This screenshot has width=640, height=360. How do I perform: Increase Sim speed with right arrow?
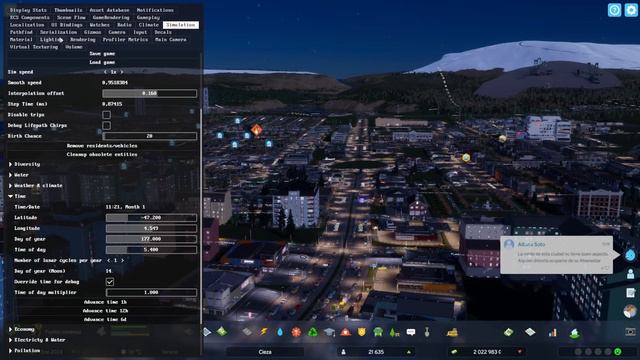coord(122,72)
